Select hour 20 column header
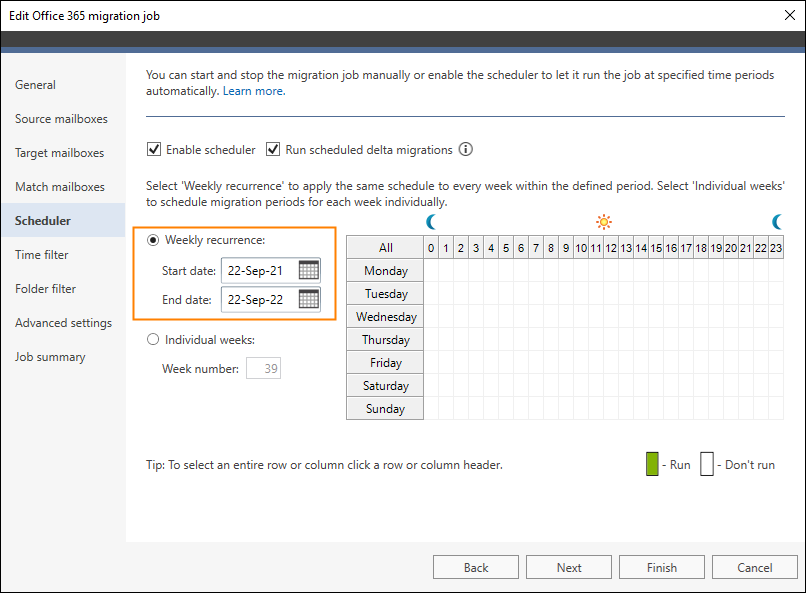This screenshot has height=593, width=806. click(731, 248)
